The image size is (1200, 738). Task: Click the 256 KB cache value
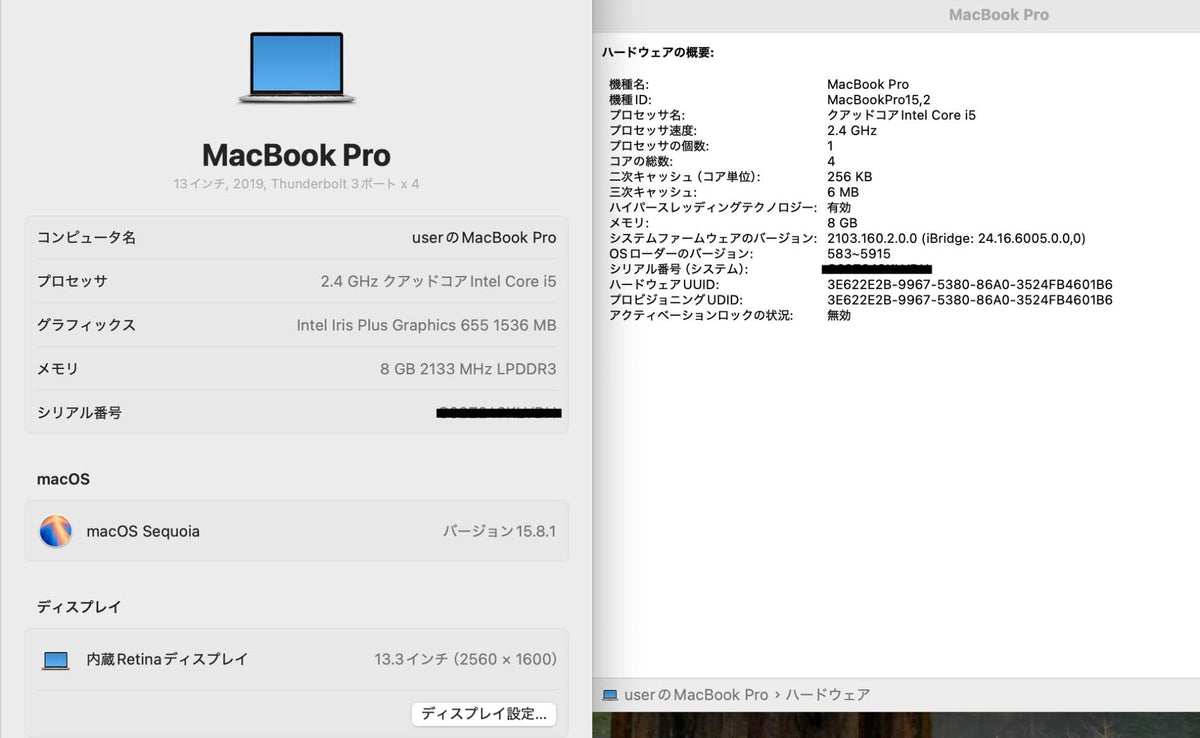pos(849,177)
